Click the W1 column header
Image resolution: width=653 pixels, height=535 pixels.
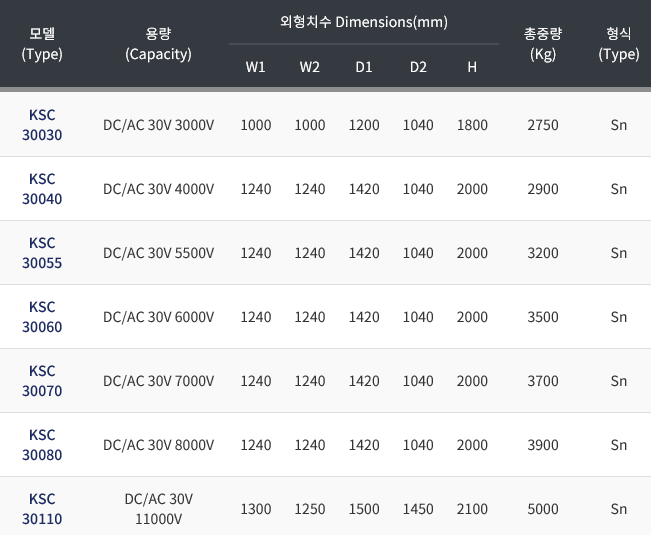point(256,68)
